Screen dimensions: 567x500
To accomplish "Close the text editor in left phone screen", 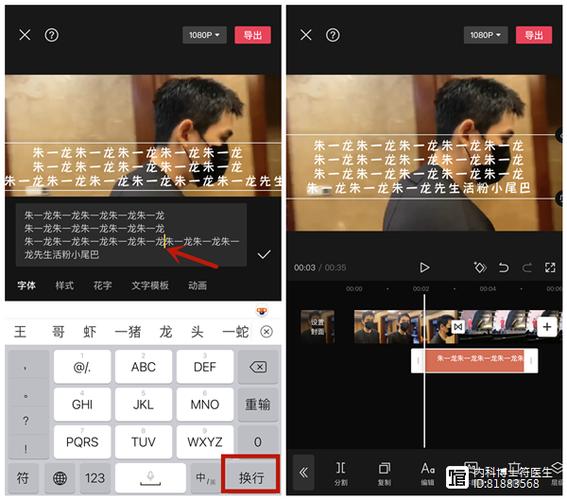I will [25, 35].
